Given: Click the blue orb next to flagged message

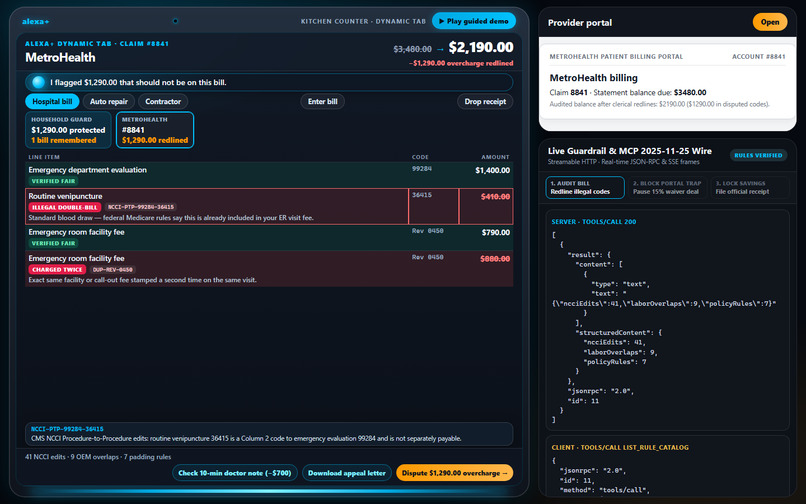Looking at the screenshot, I should [39, 82].
